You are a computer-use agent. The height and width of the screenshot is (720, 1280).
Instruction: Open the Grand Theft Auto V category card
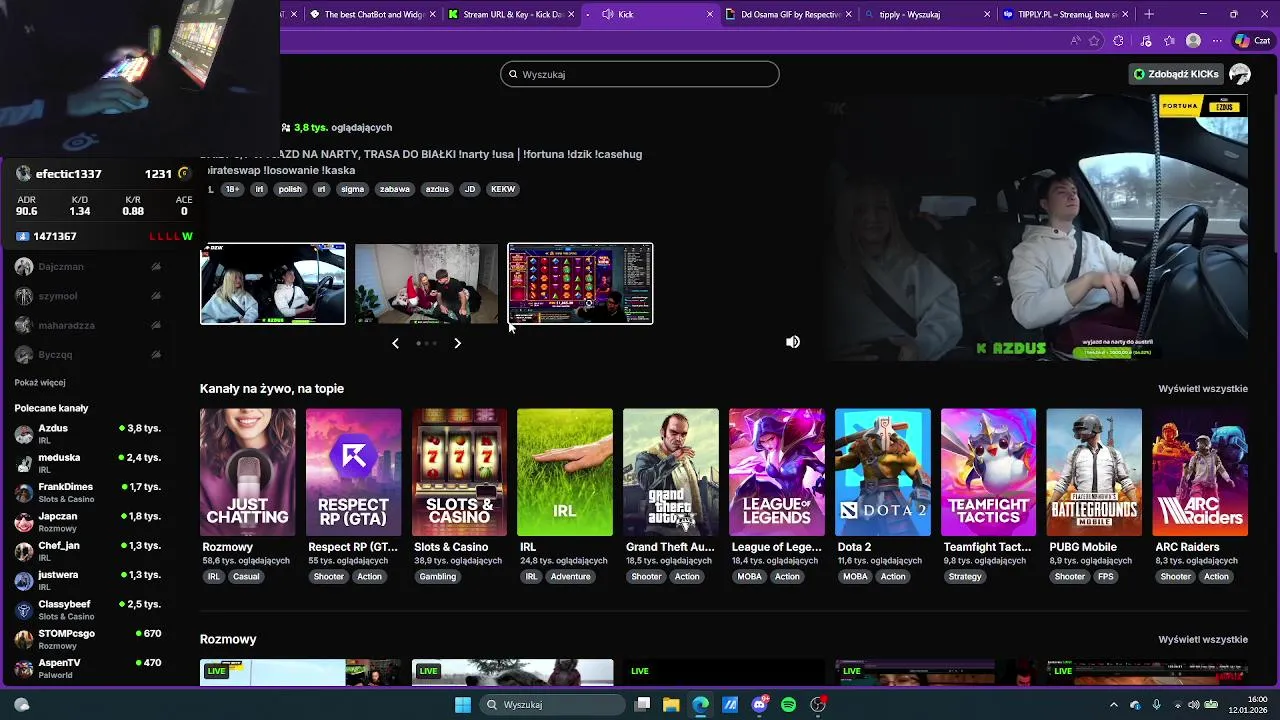pos(671,472)
